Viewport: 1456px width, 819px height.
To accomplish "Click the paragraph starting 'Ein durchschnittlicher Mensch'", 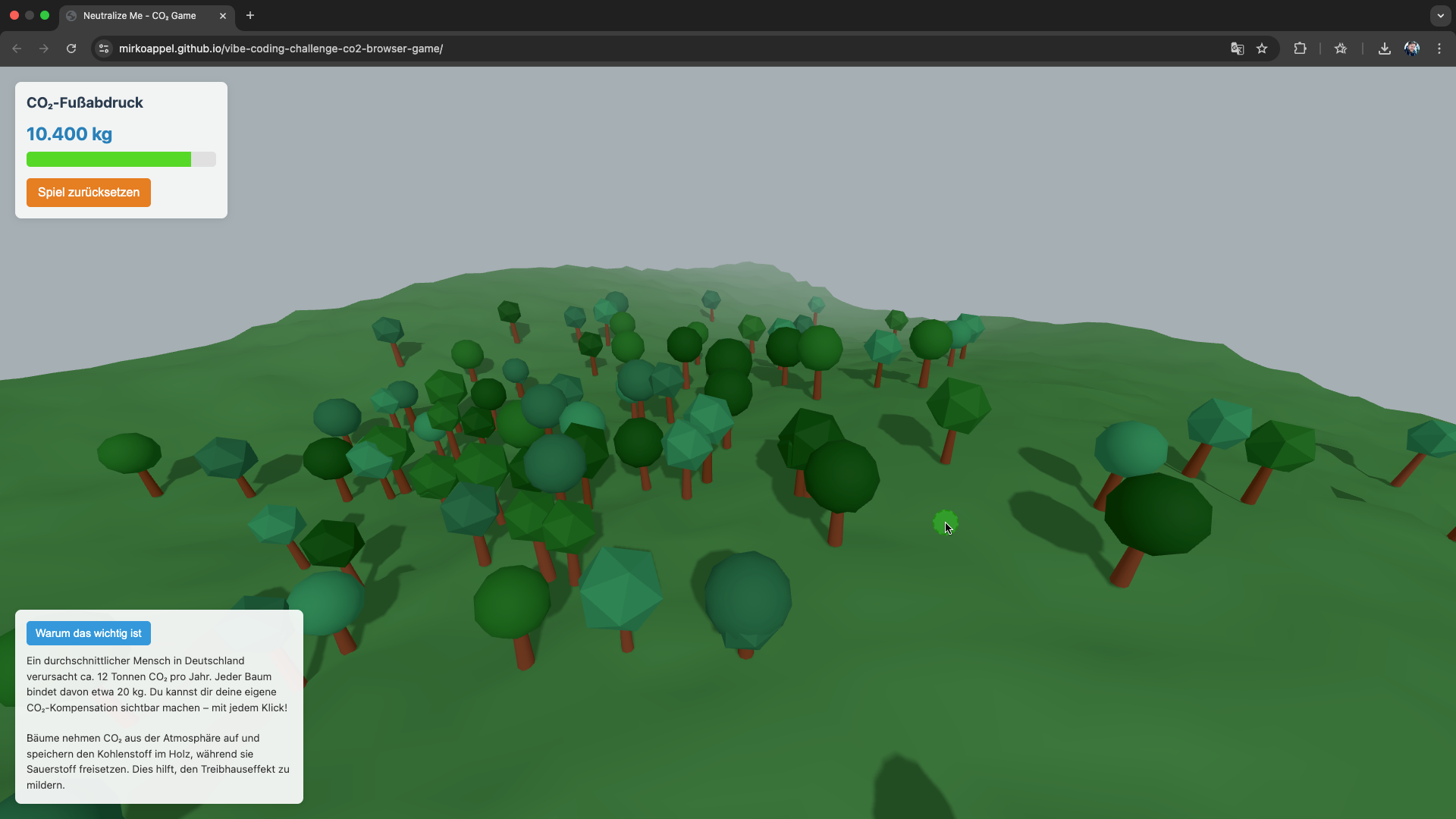I will 157,684.
